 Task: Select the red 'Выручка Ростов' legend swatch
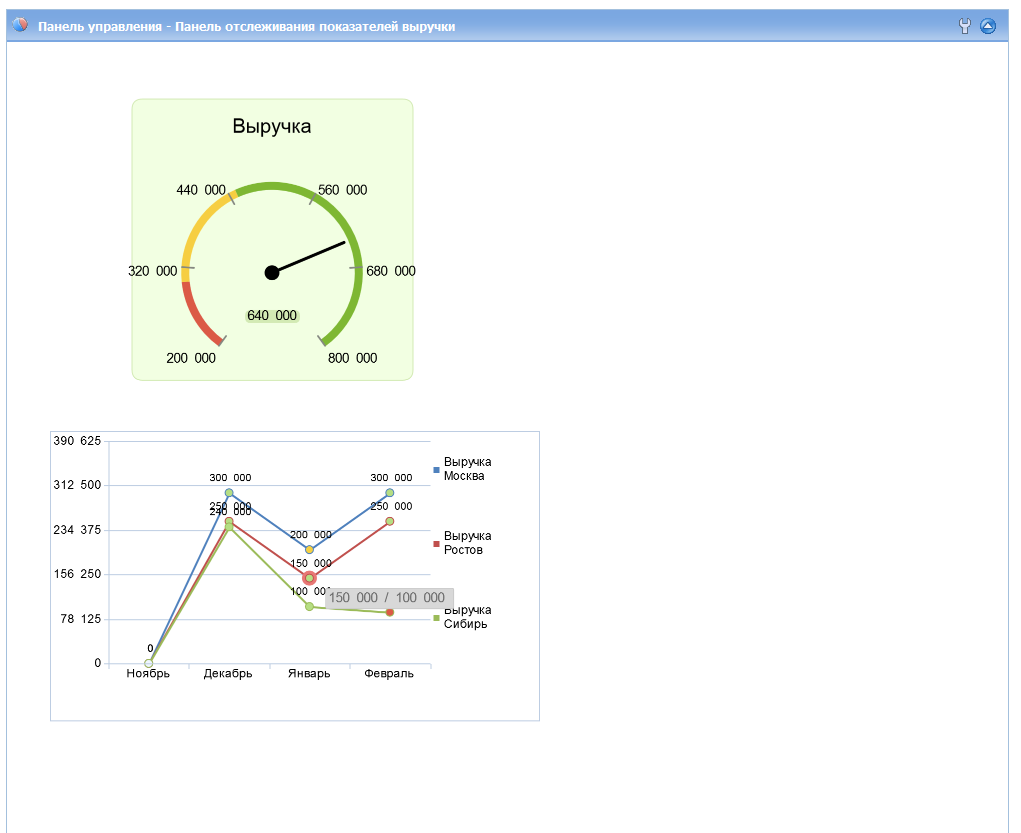[x=436, y=544]
